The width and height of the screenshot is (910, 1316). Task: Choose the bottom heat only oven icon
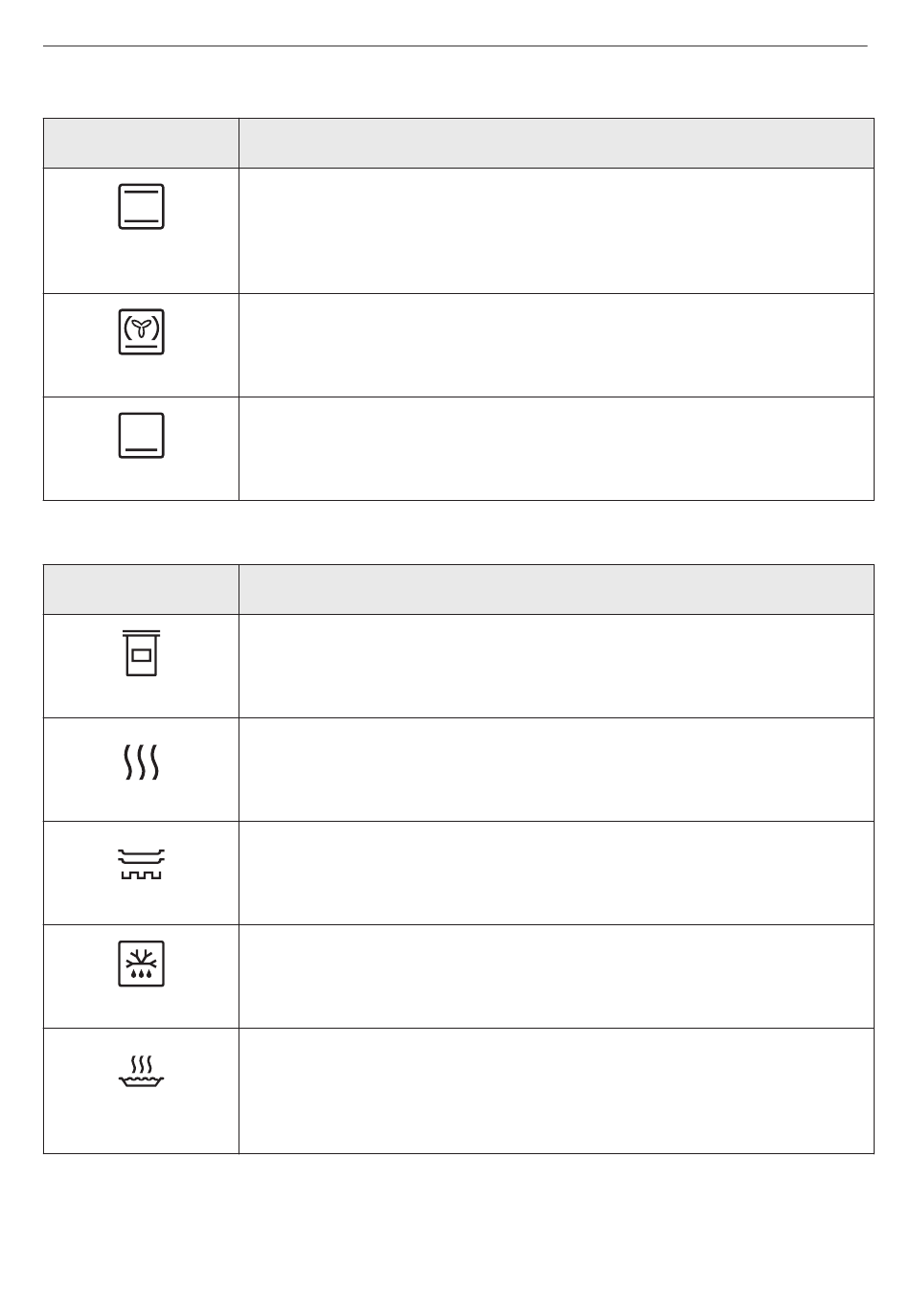[141, 436]
